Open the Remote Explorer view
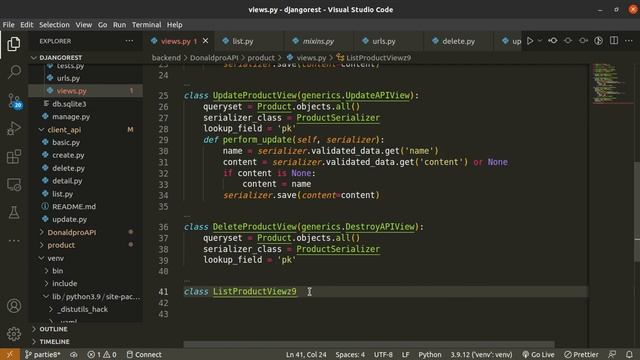 click(x=14, y=184)
